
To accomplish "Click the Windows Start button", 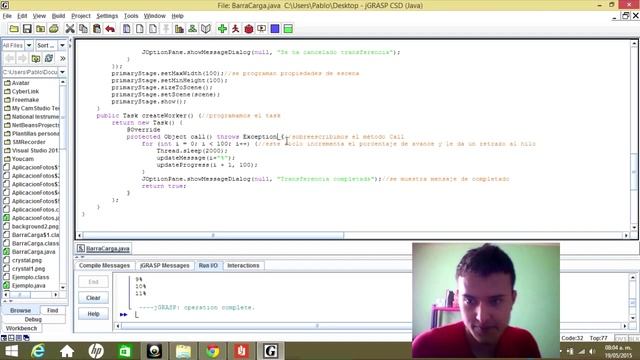I will [x=11, y=351].
